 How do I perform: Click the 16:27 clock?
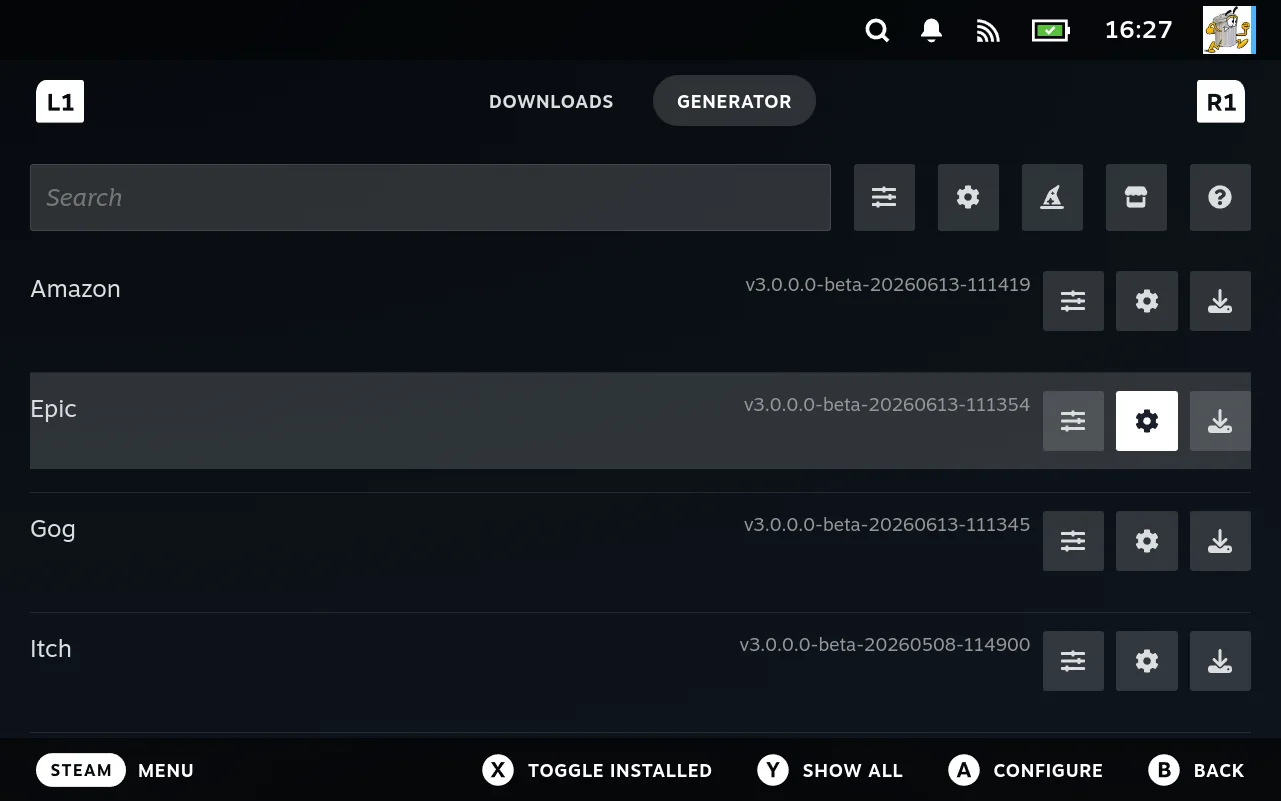point(1138,30)
